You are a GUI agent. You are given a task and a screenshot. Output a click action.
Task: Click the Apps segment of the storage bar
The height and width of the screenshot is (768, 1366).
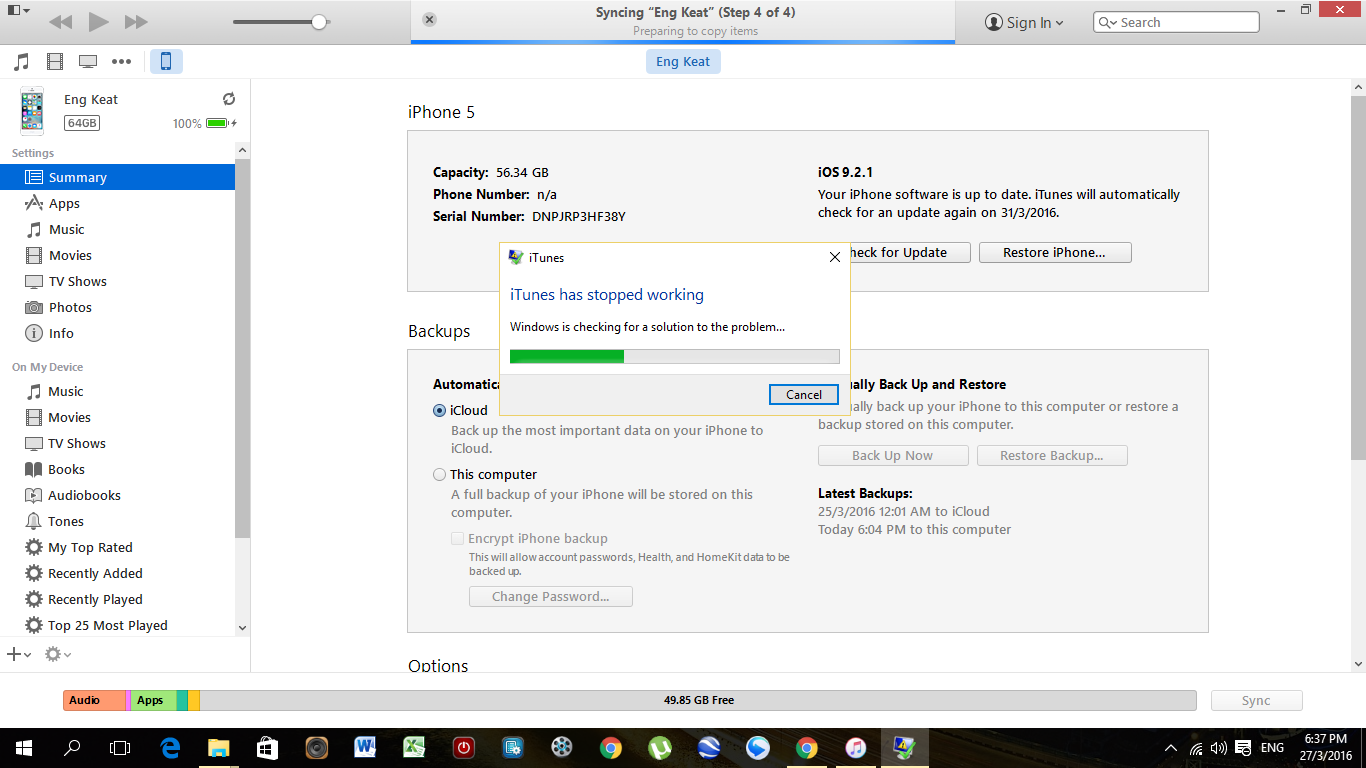click(154, 700)
